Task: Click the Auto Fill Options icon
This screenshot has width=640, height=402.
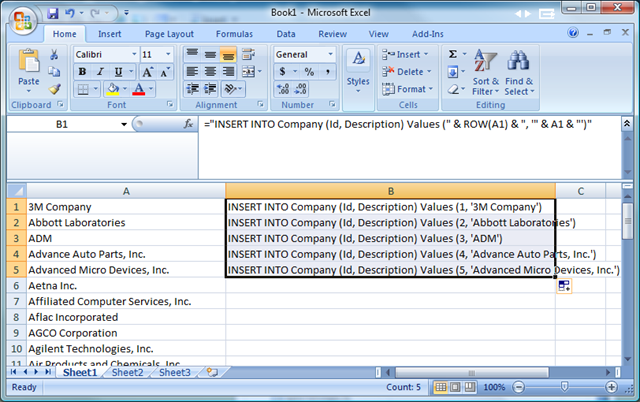Action: 564,286
